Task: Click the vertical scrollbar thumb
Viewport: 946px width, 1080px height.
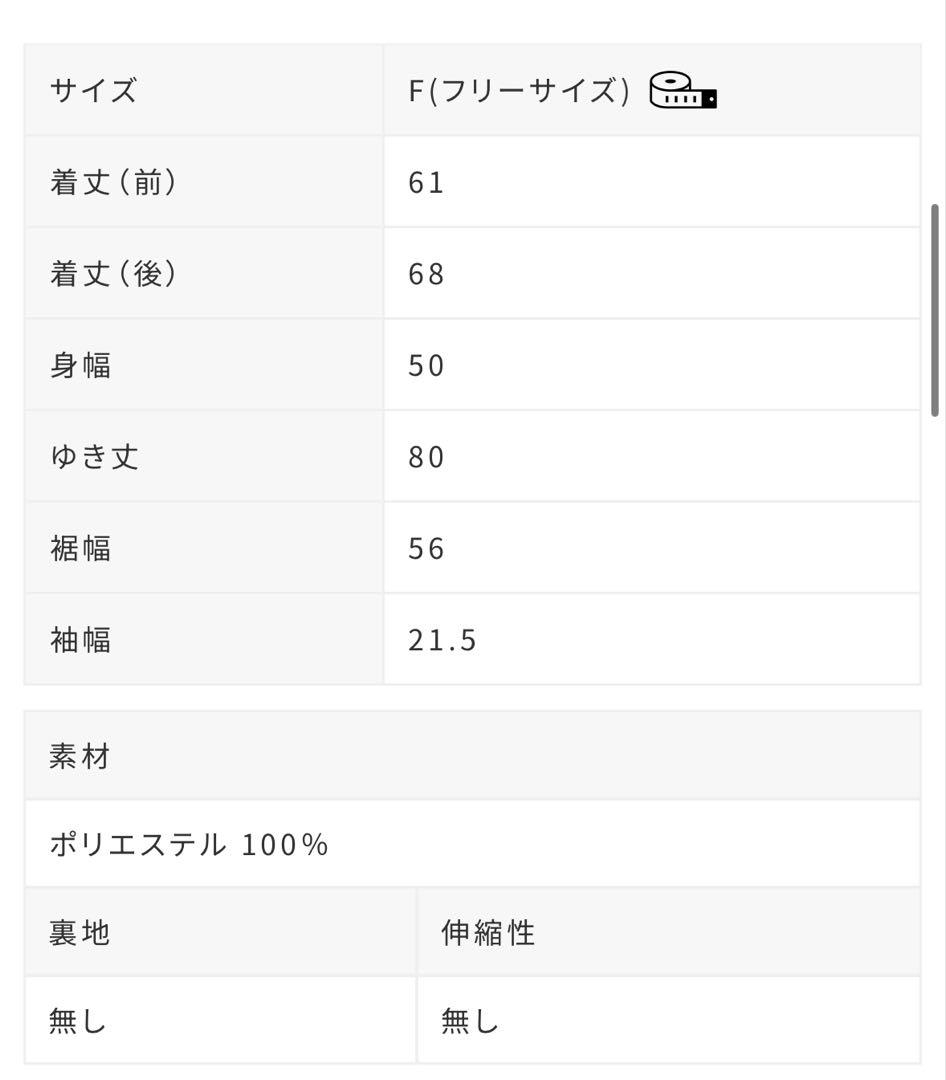Action: [935, 310]
